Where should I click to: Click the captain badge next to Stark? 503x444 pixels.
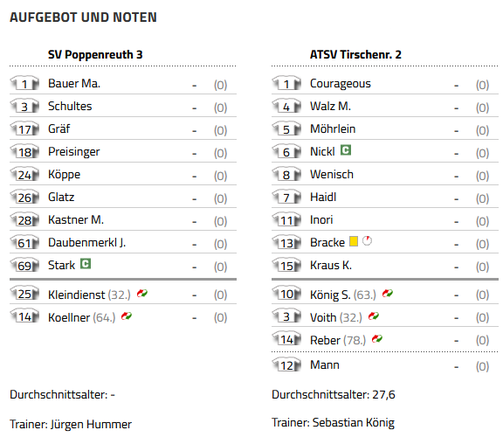coord(86,264)
